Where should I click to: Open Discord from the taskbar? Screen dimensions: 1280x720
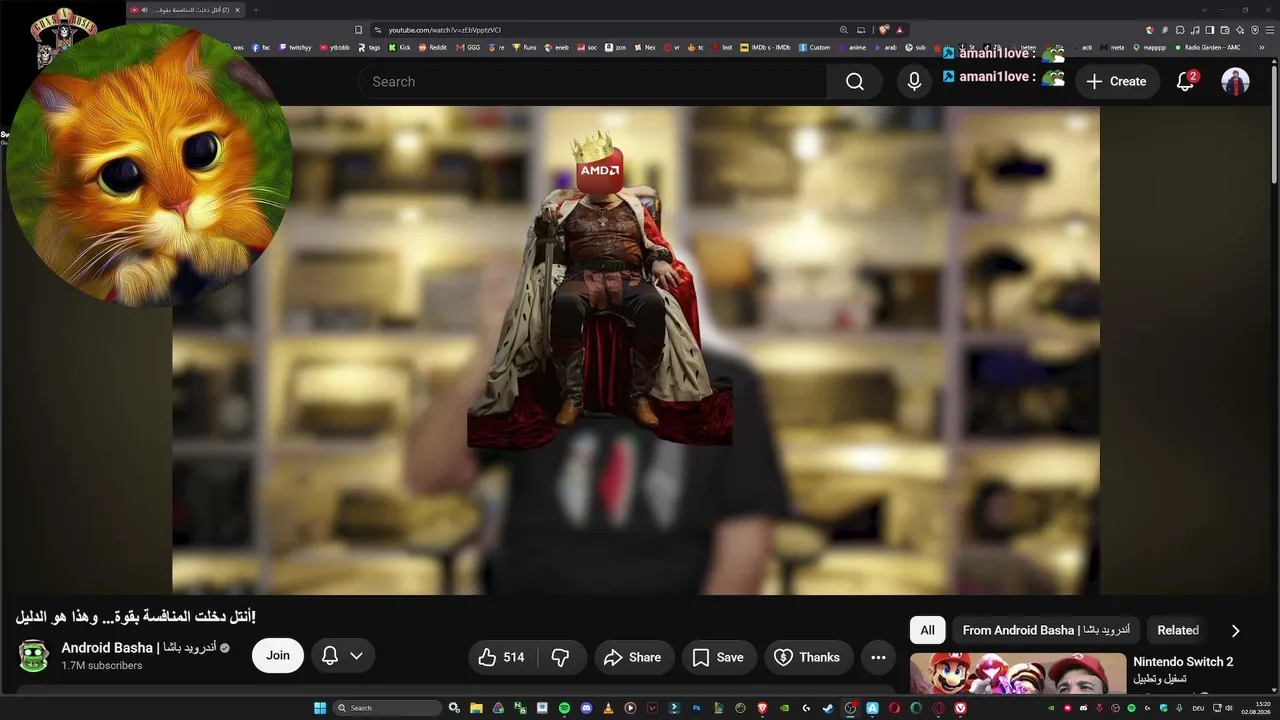[x=586, y=708]
